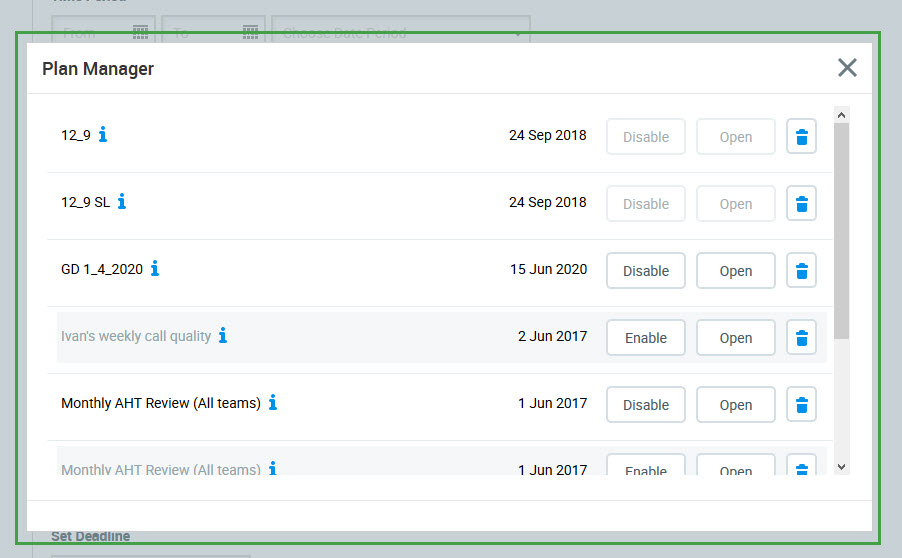View info for Ivan's weekly call quality
The height and width of the screenshot is (558, 902).
(223, 336)
